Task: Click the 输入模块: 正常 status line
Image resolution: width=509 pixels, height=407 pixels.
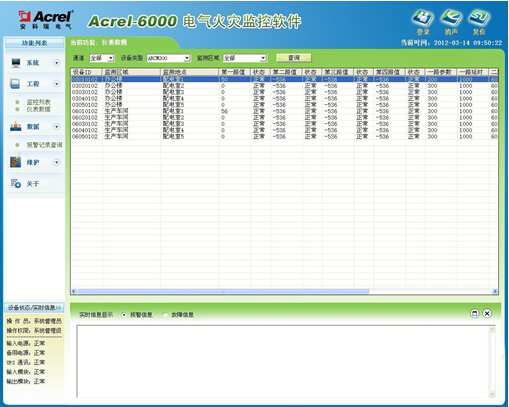Action: tap(26, 372)
